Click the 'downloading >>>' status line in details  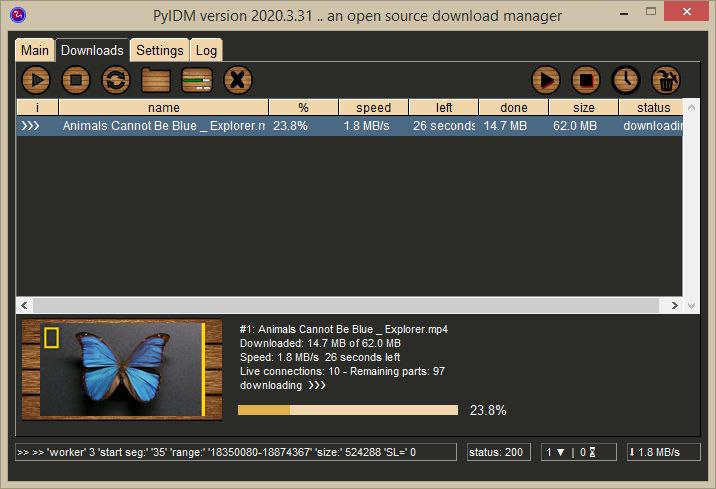pyautogui.click(x=283, y=385)
